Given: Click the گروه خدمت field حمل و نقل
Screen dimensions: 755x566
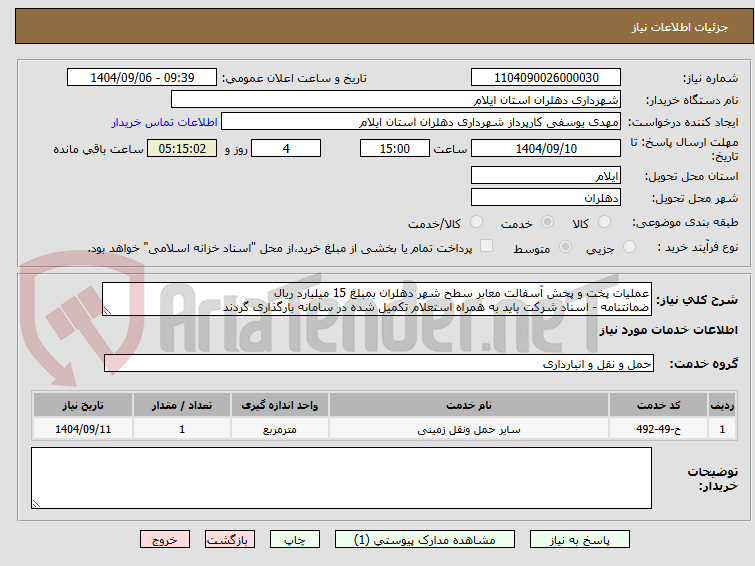Looking at the screenshot, I should click(378, 363).
